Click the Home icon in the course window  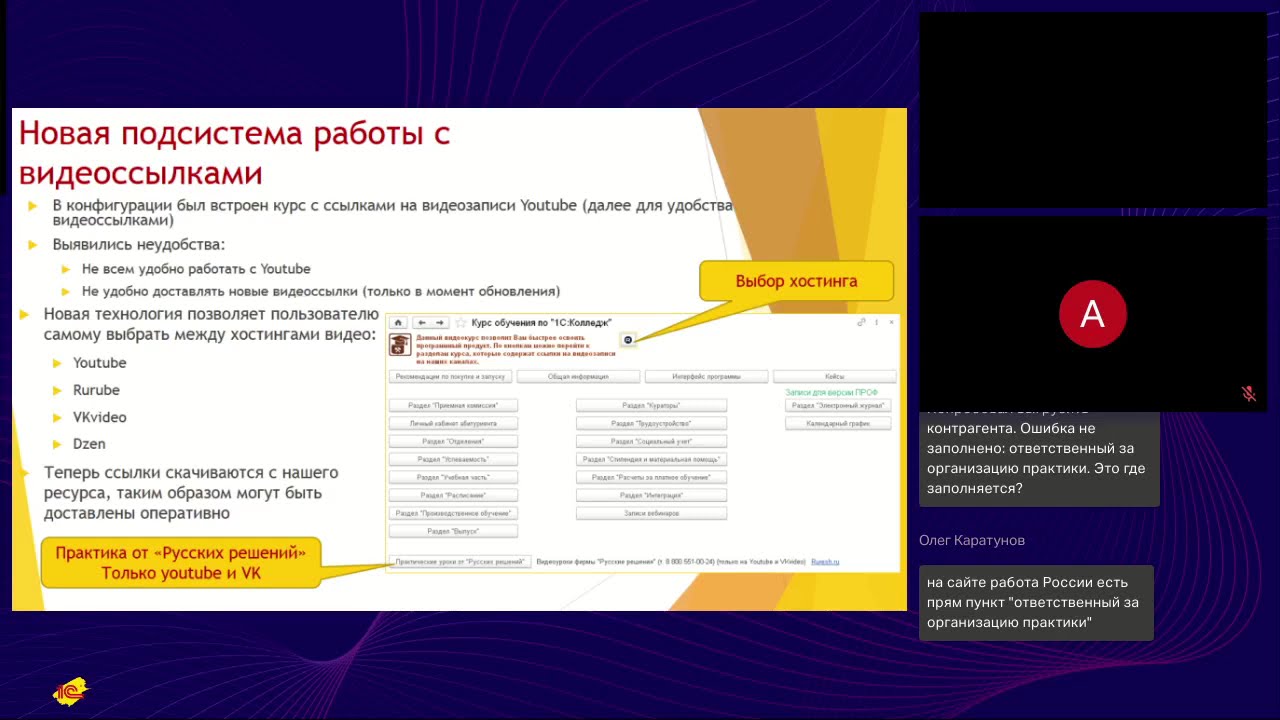pos(398,323)
